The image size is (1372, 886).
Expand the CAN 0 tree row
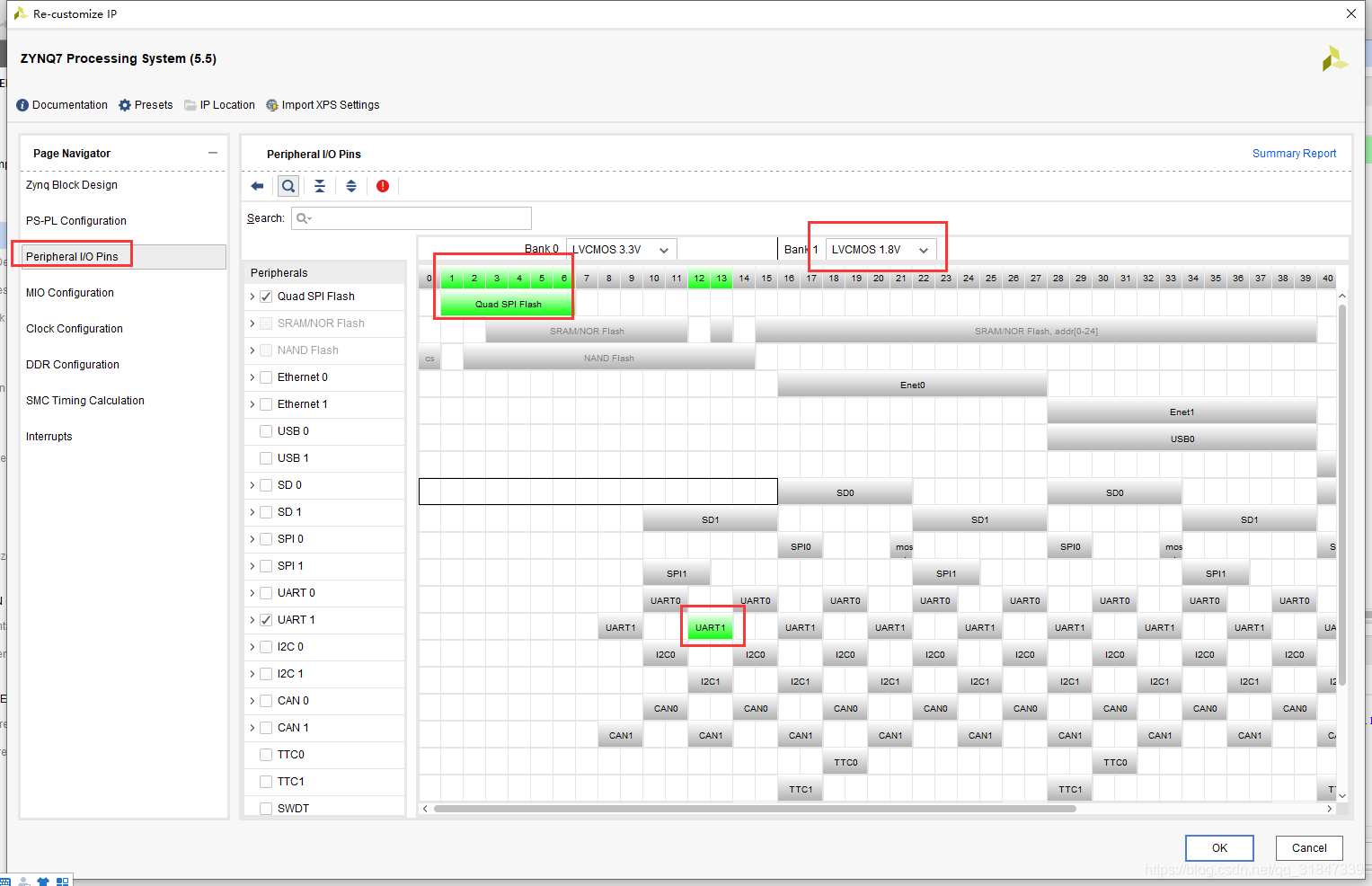252,701
